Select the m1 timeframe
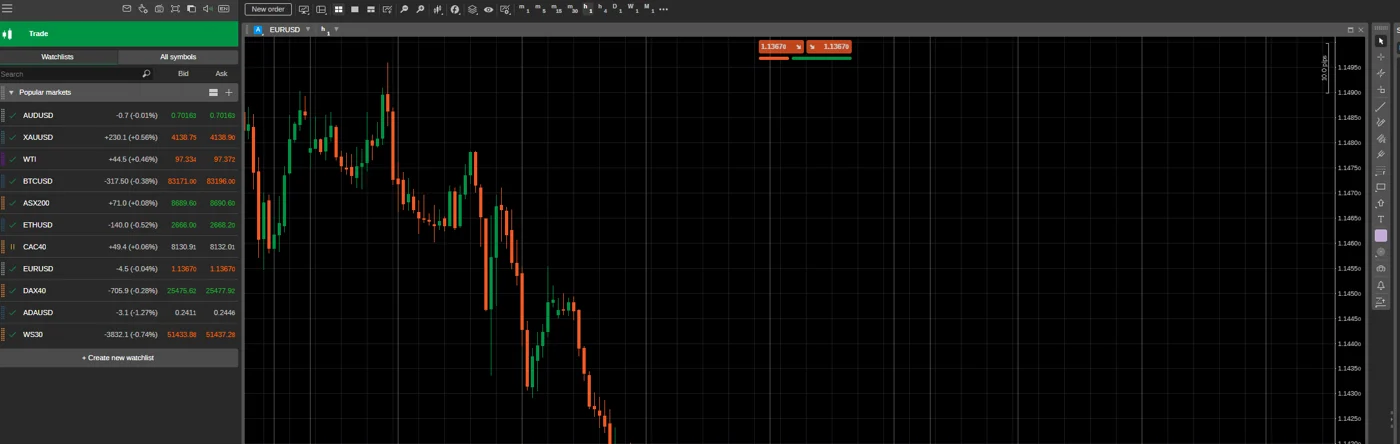The image size is (1400, 444). pos(524,8)
